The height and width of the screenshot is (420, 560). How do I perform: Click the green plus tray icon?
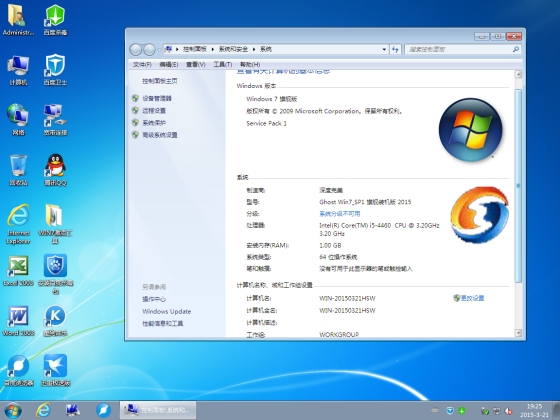(461, 411)
